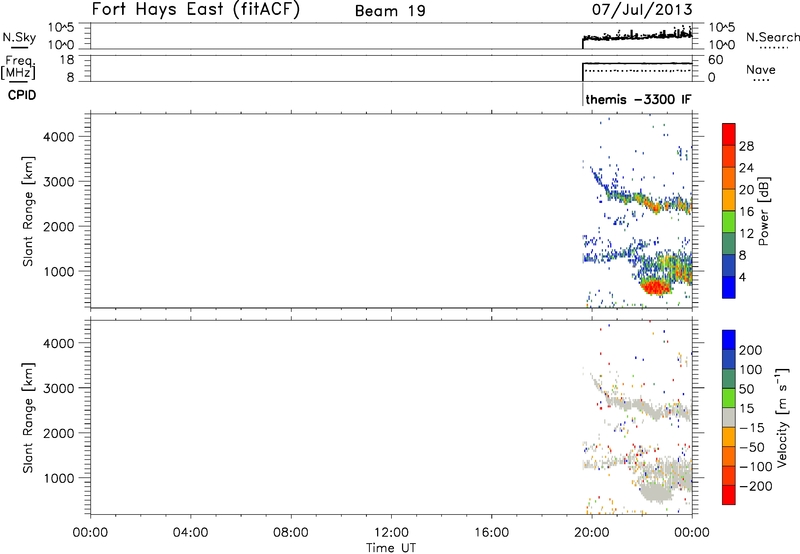Click the '60' right axis label of frequency panel
The width and height of the screenshot is (800, 554).
tap(716, 60)
